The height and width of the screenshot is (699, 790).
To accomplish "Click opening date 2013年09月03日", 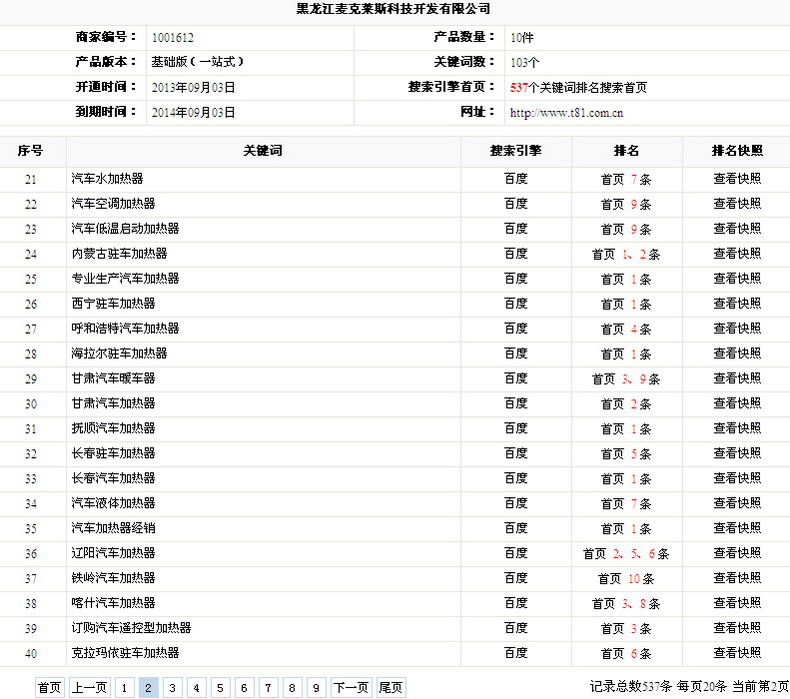I will 193,88.
